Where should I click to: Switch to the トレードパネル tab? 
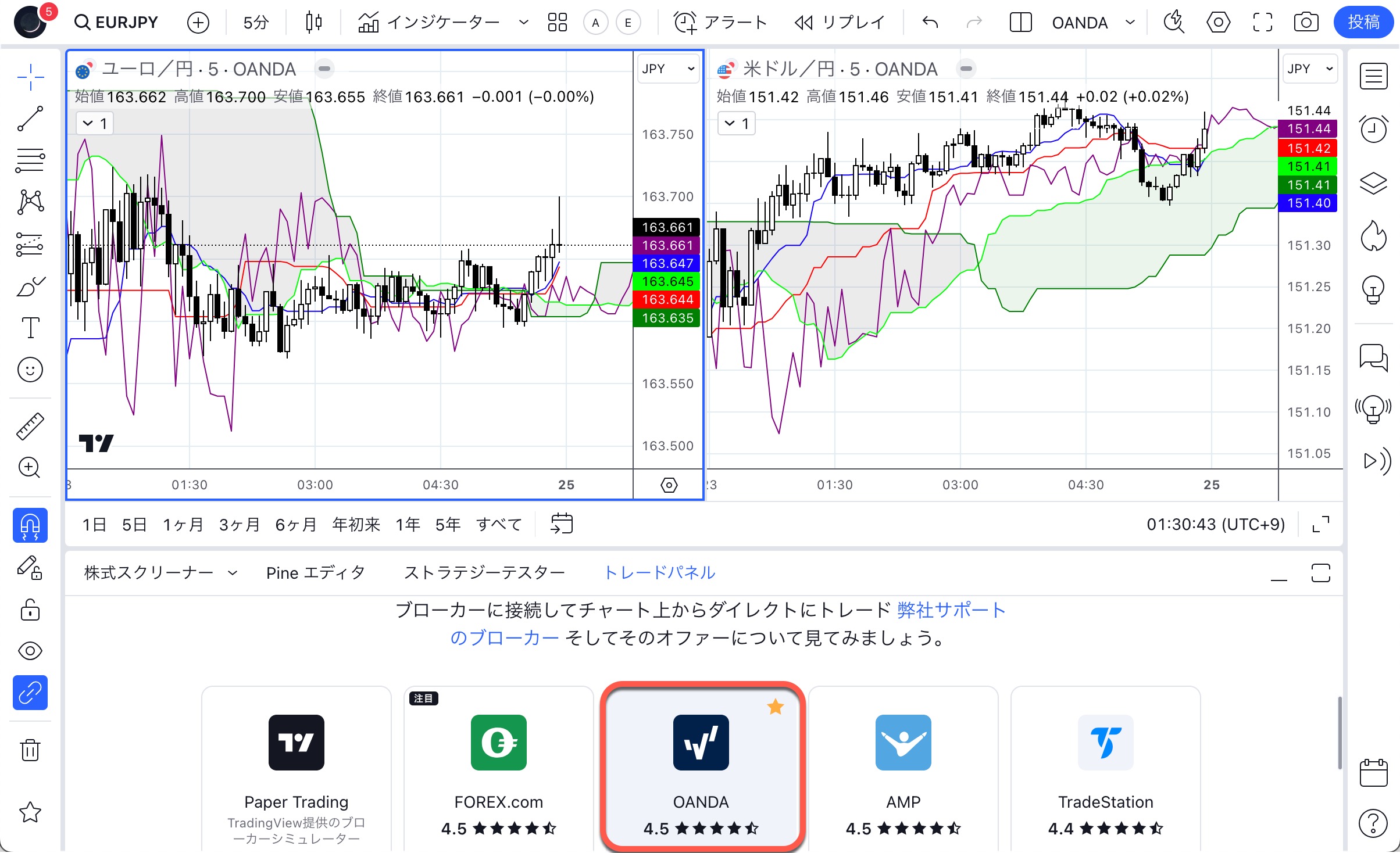click(660, 573)
